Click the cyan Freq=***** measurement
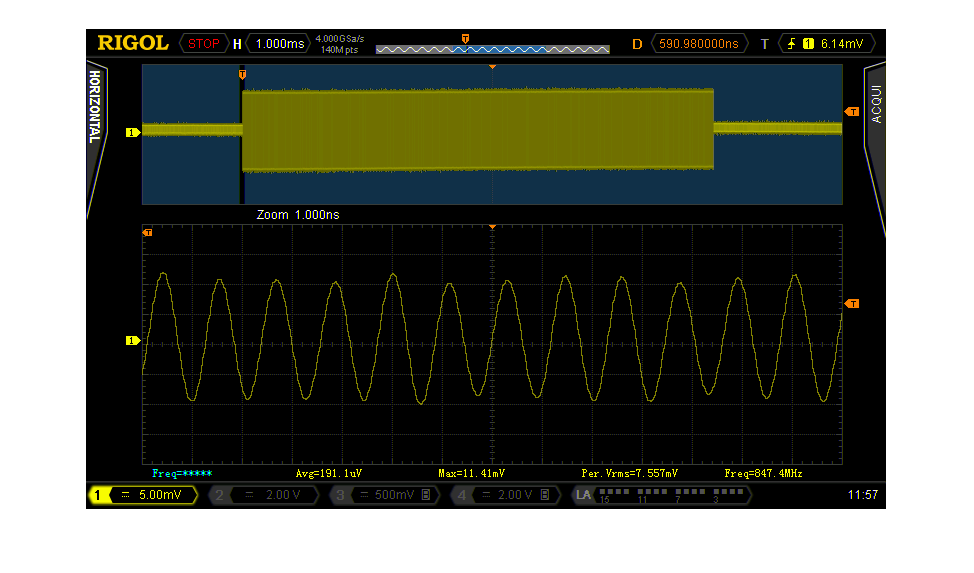Screen dimensions: 974x573 pyautogui.click(x=183, y=474)
